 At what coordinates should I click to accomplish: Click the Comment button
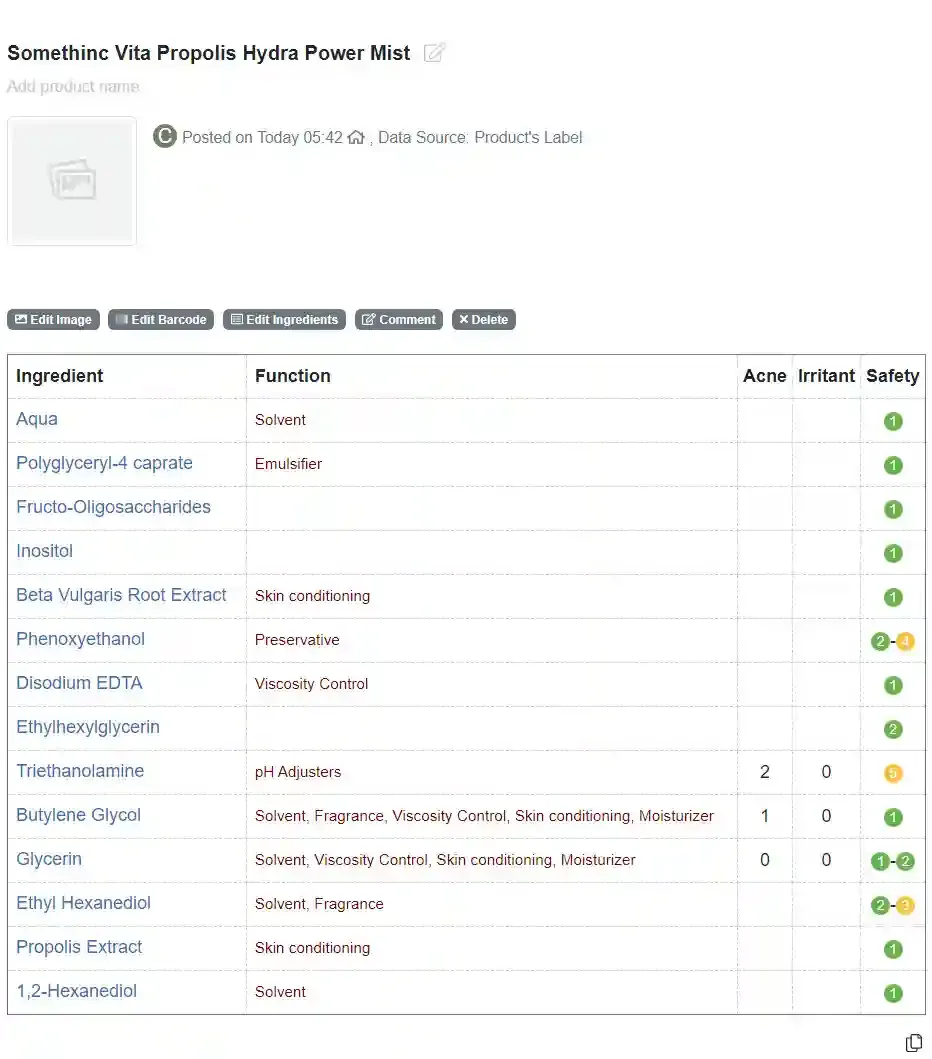398,319
